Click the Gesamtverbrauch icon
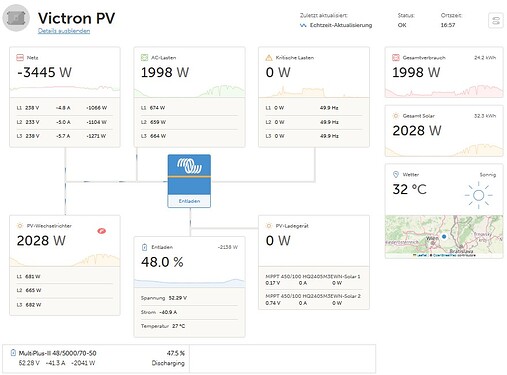 [396, 58]
